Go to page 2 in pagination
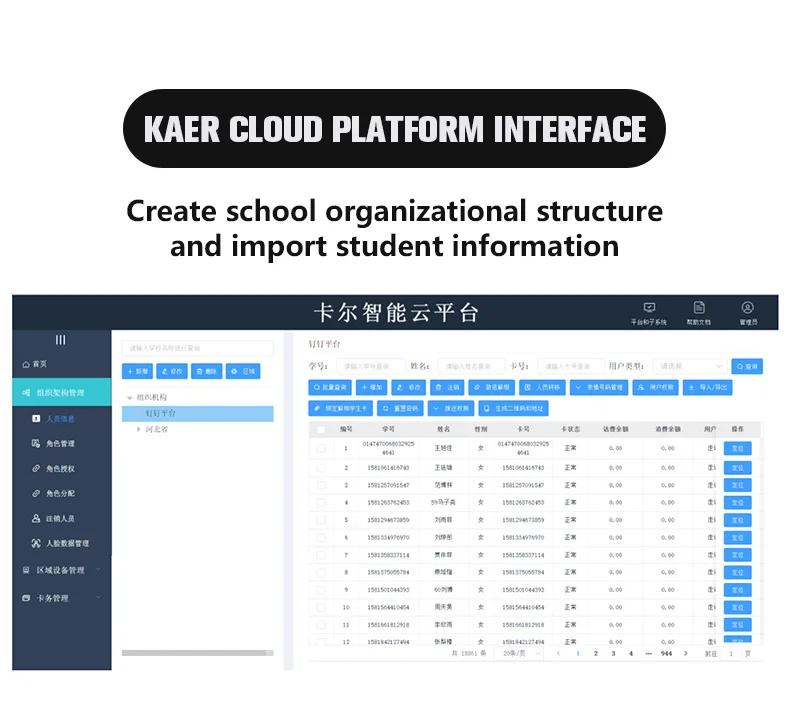 pyautogui.click(x=596, y=654)
